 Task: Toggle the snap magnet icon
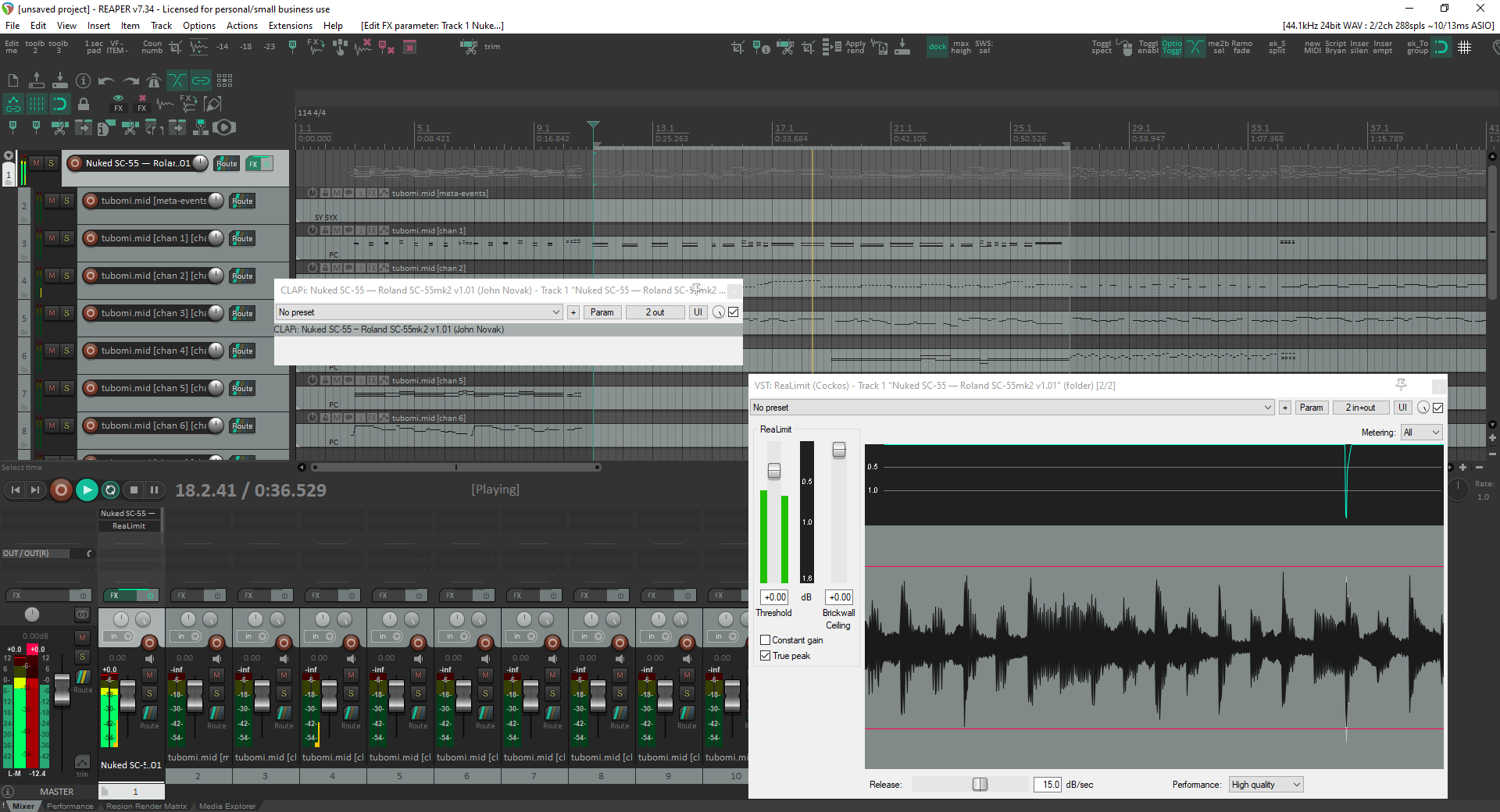(x=59, y=104)
